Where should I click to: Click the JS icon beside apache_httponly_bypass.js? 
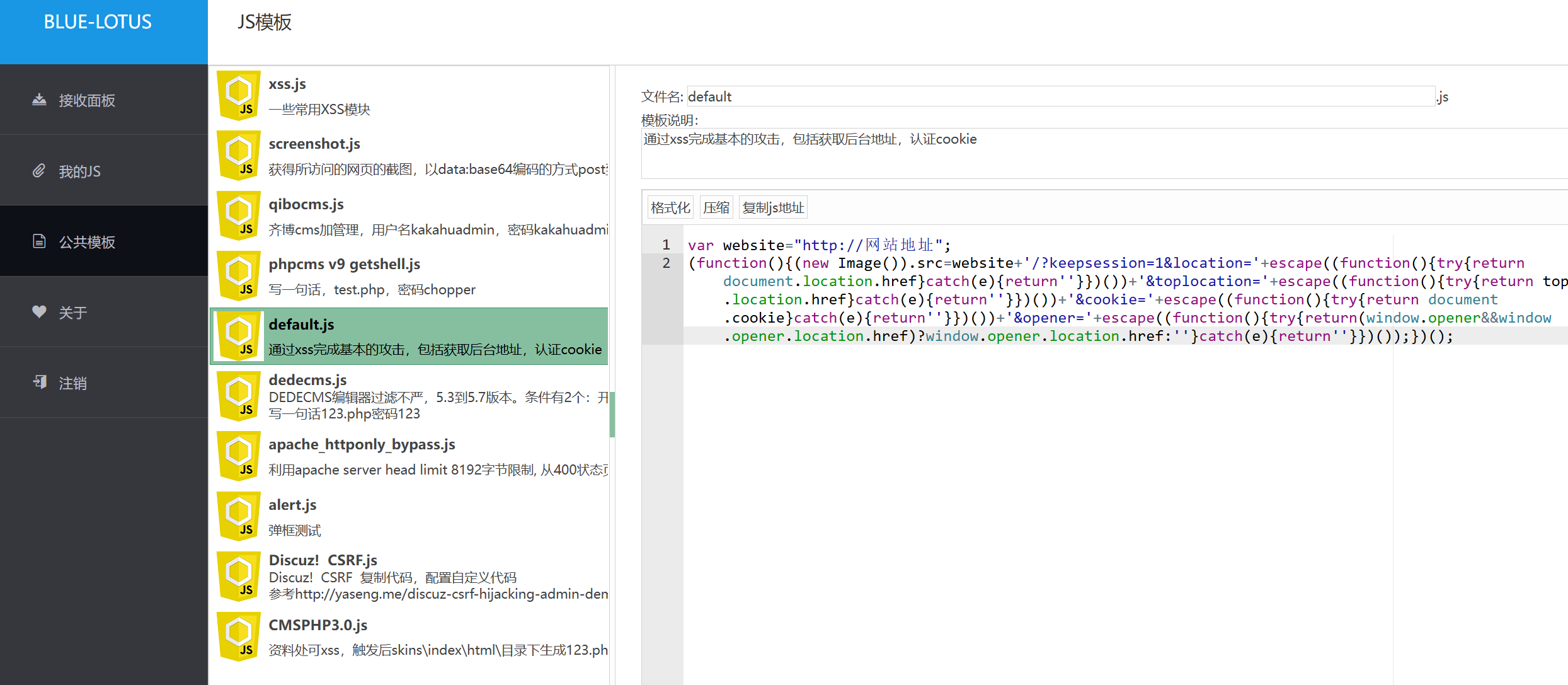click(x=239, y=456)
